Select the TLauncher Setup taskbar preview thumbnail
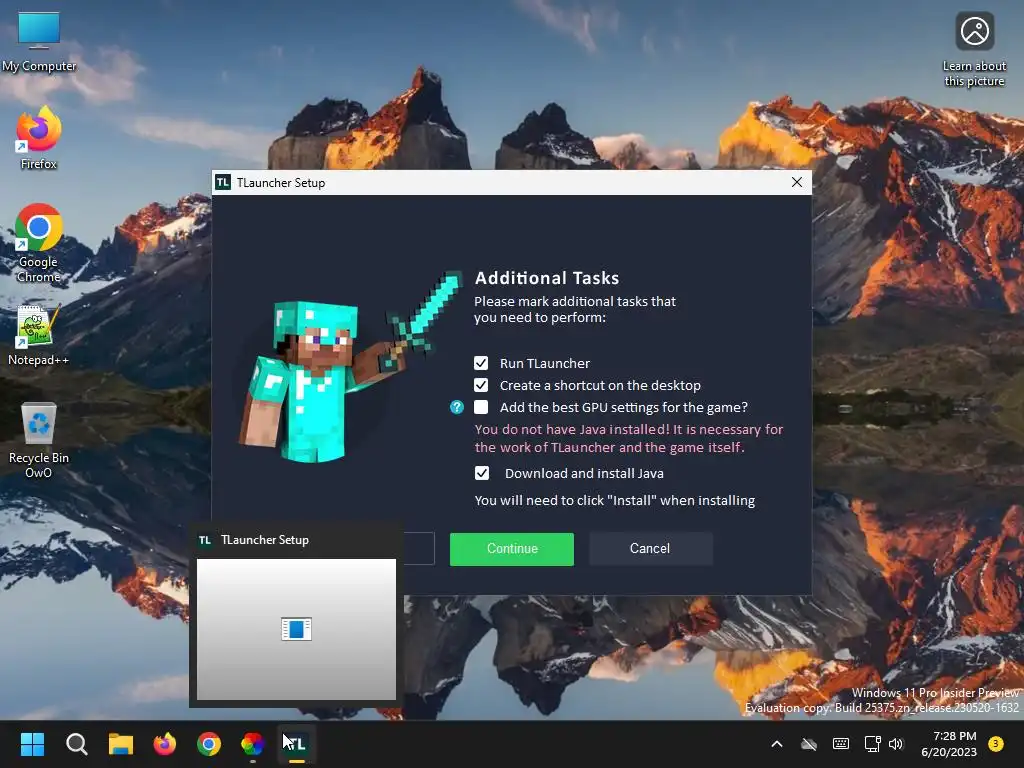This screenshot has height=768, width=1024. point(296,629)
